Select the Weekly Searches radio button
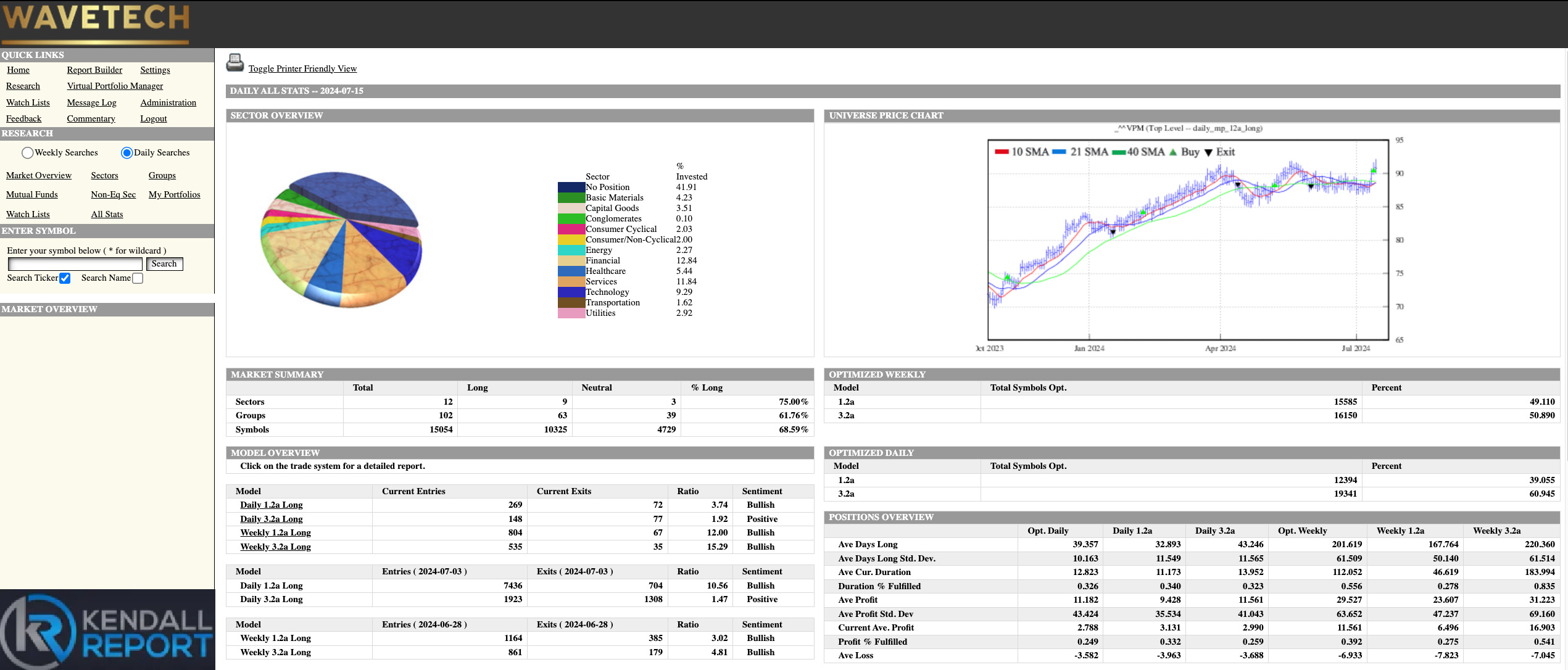Image resolution: width=1568 pixels, height=670 pixels. pyautogui.click(x=27, y=153)
